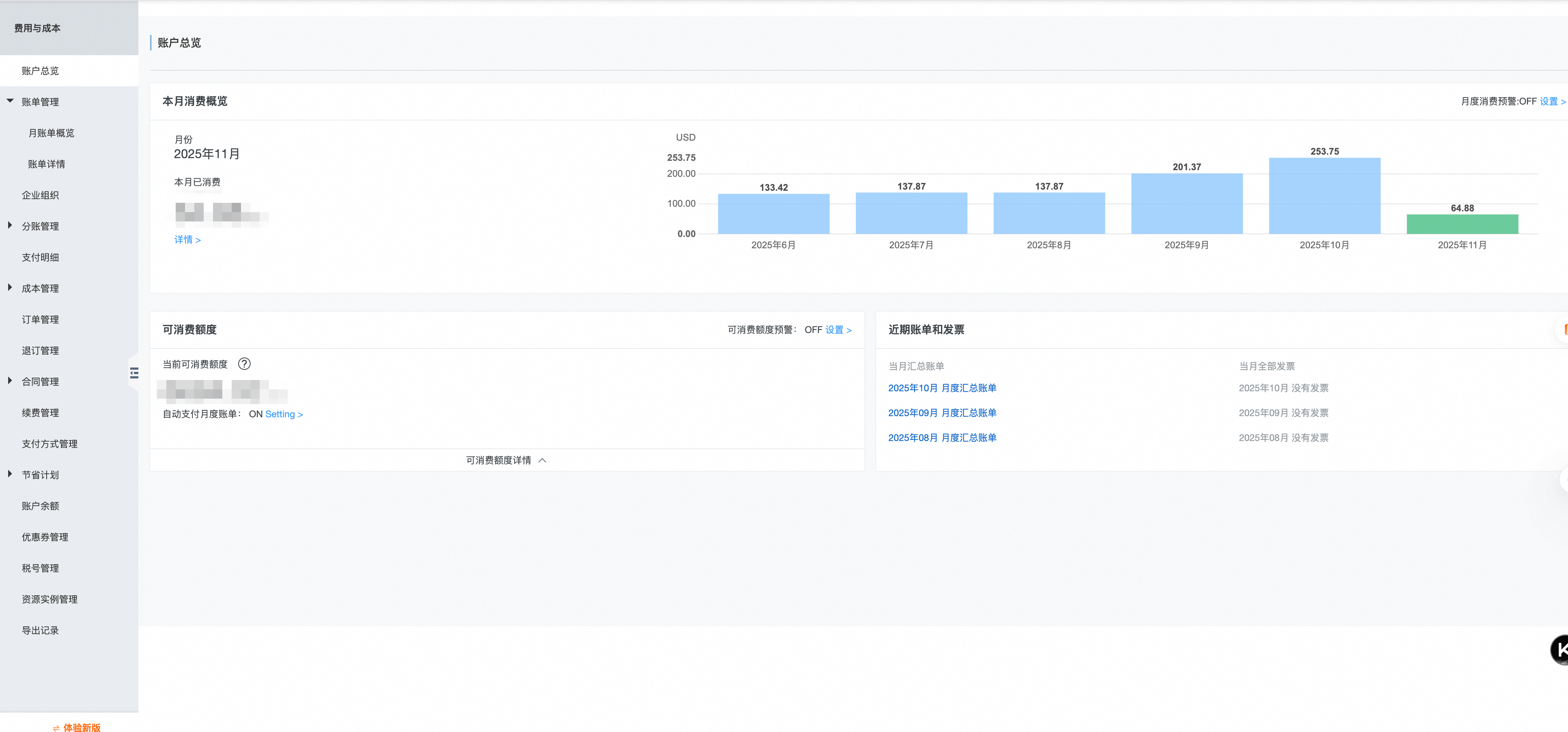Click the green 2025年11月 bar in chart
Screen dimensions: 1568x732
pos(1462,224)
